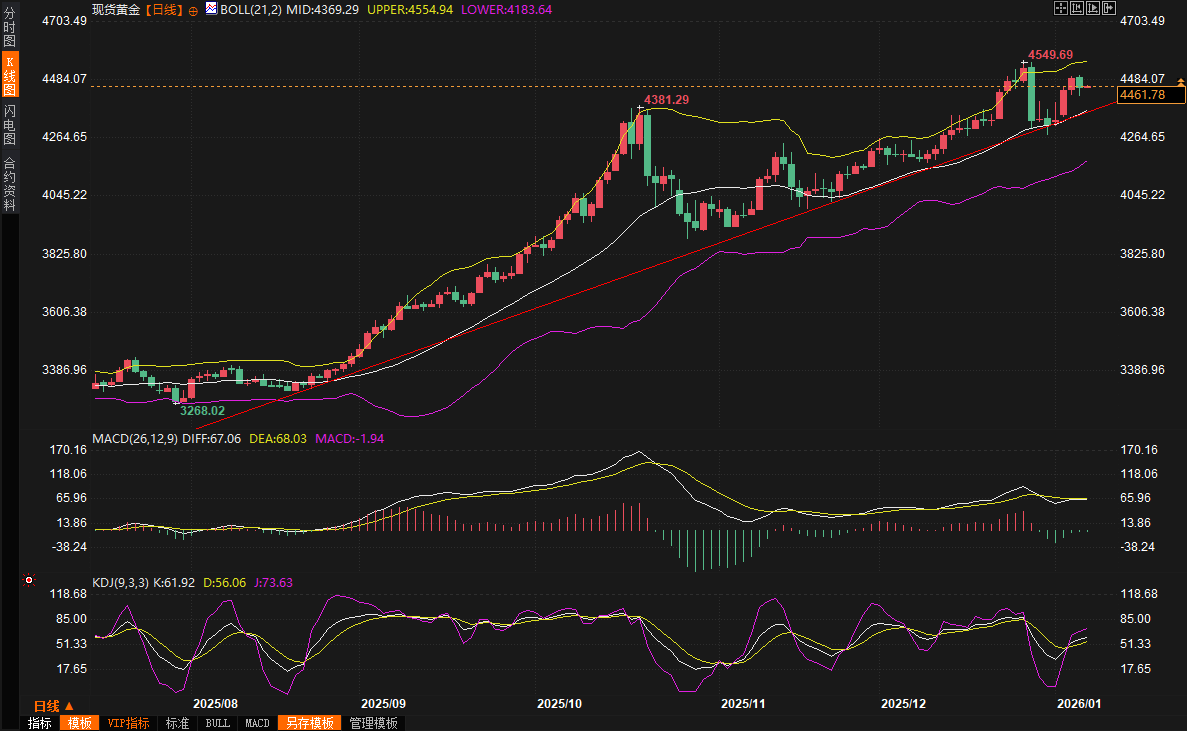Click the red sun marker beside KDJ

29,580
